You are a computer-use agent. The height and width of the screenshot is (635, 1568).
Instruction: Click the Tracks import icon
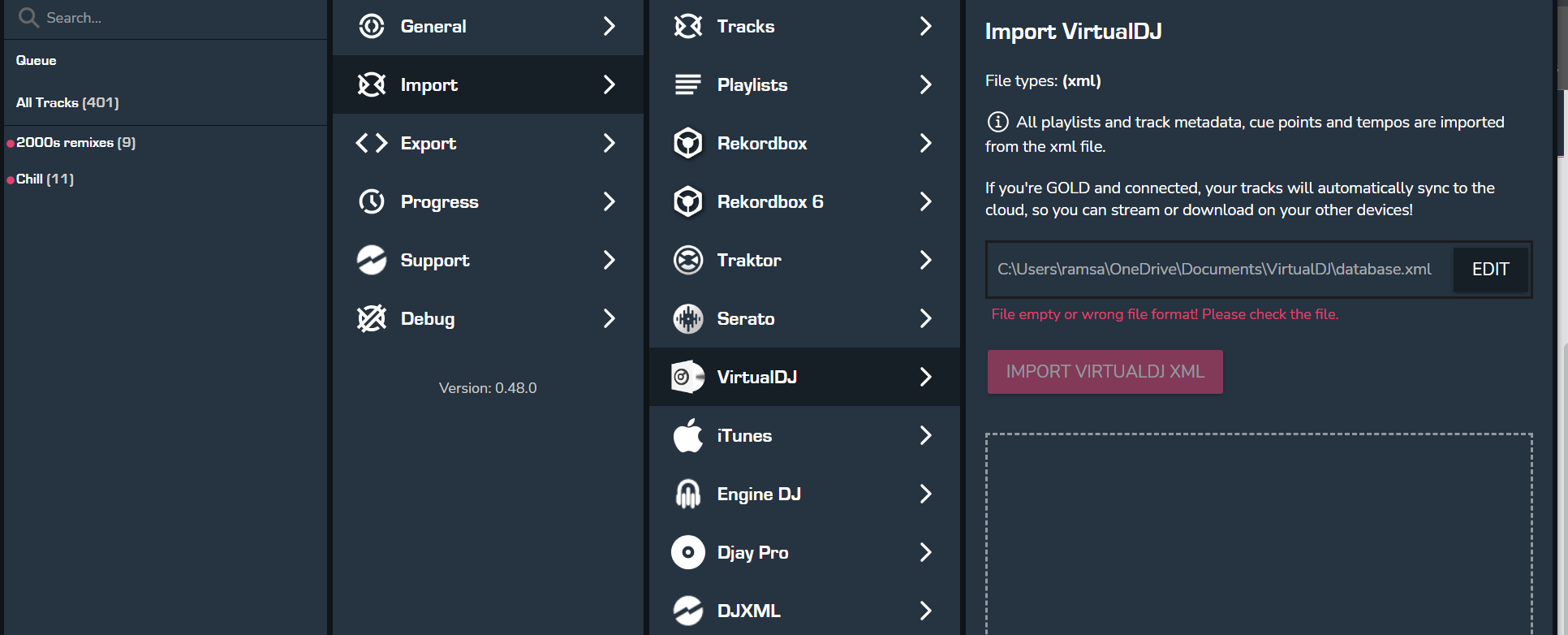coord(688,26)
